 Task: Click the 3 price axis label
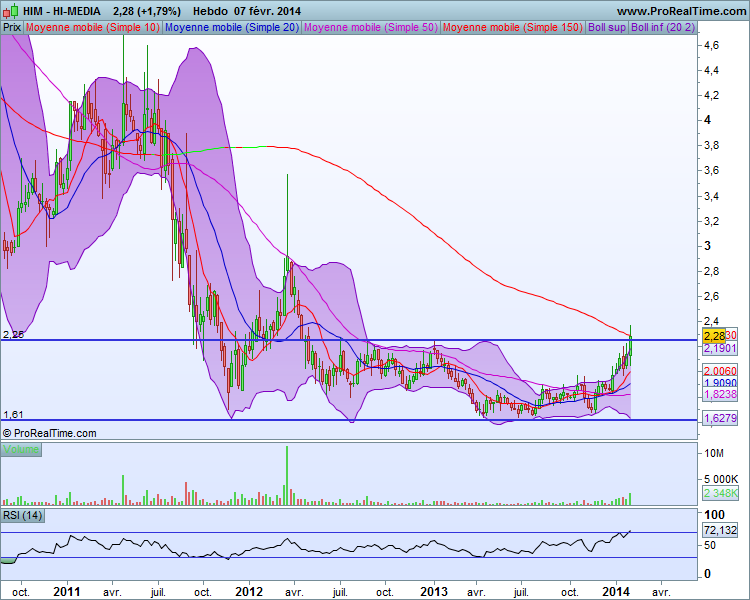coord(707,246)
